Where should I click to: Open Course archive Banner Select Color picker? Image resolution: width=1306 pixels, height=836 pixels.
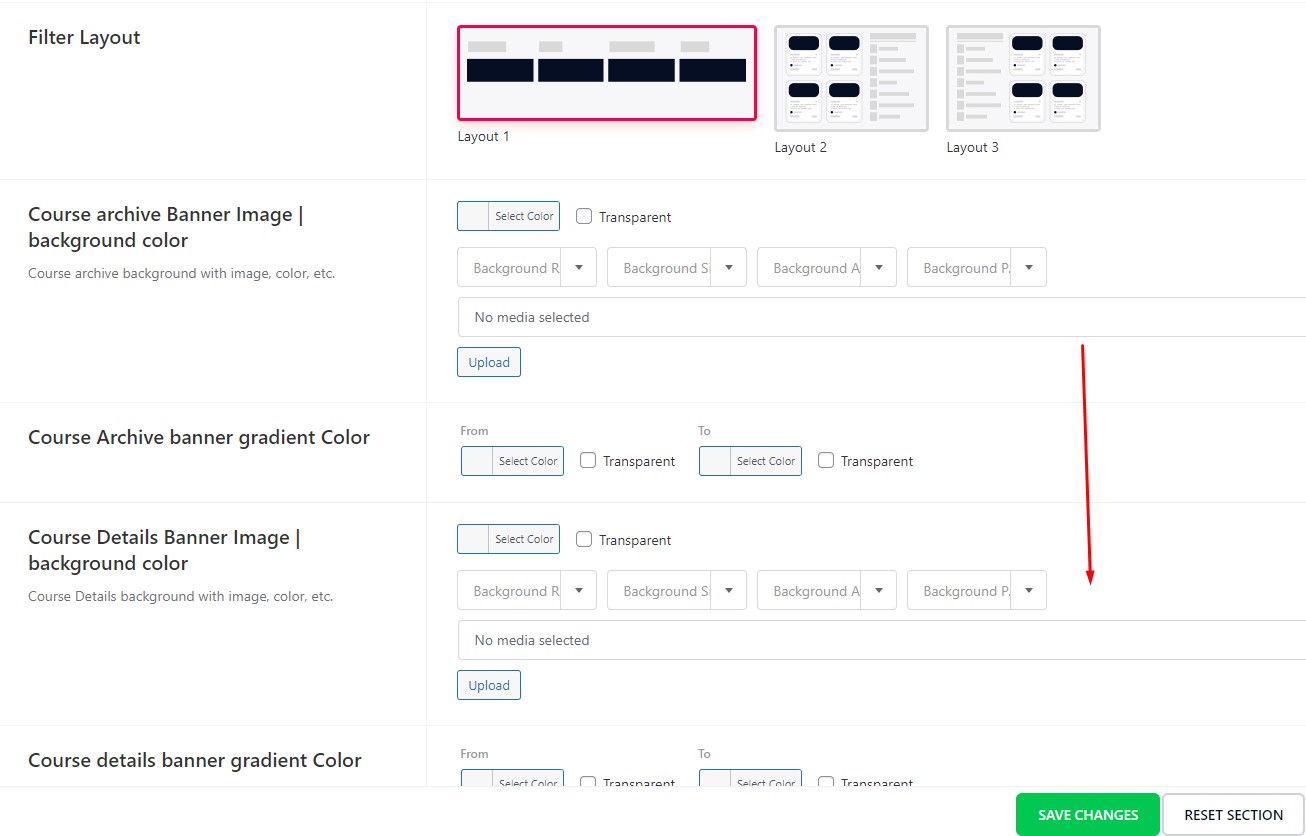508,216
